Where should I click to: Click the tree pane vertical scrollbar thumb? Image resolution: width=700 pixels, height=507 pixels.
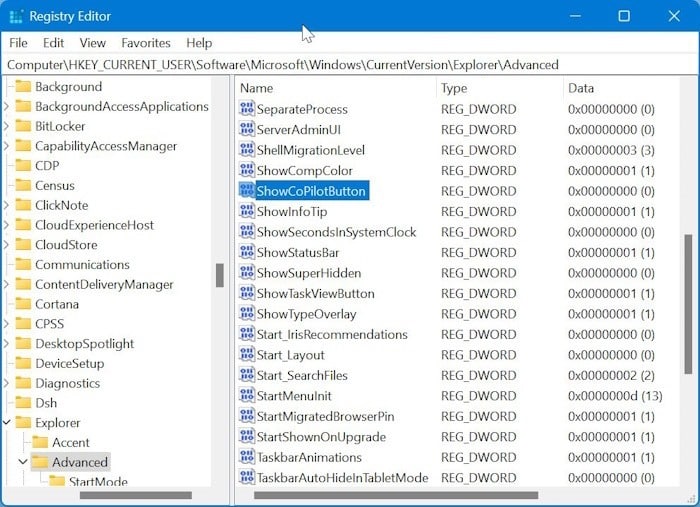(220, 275)
